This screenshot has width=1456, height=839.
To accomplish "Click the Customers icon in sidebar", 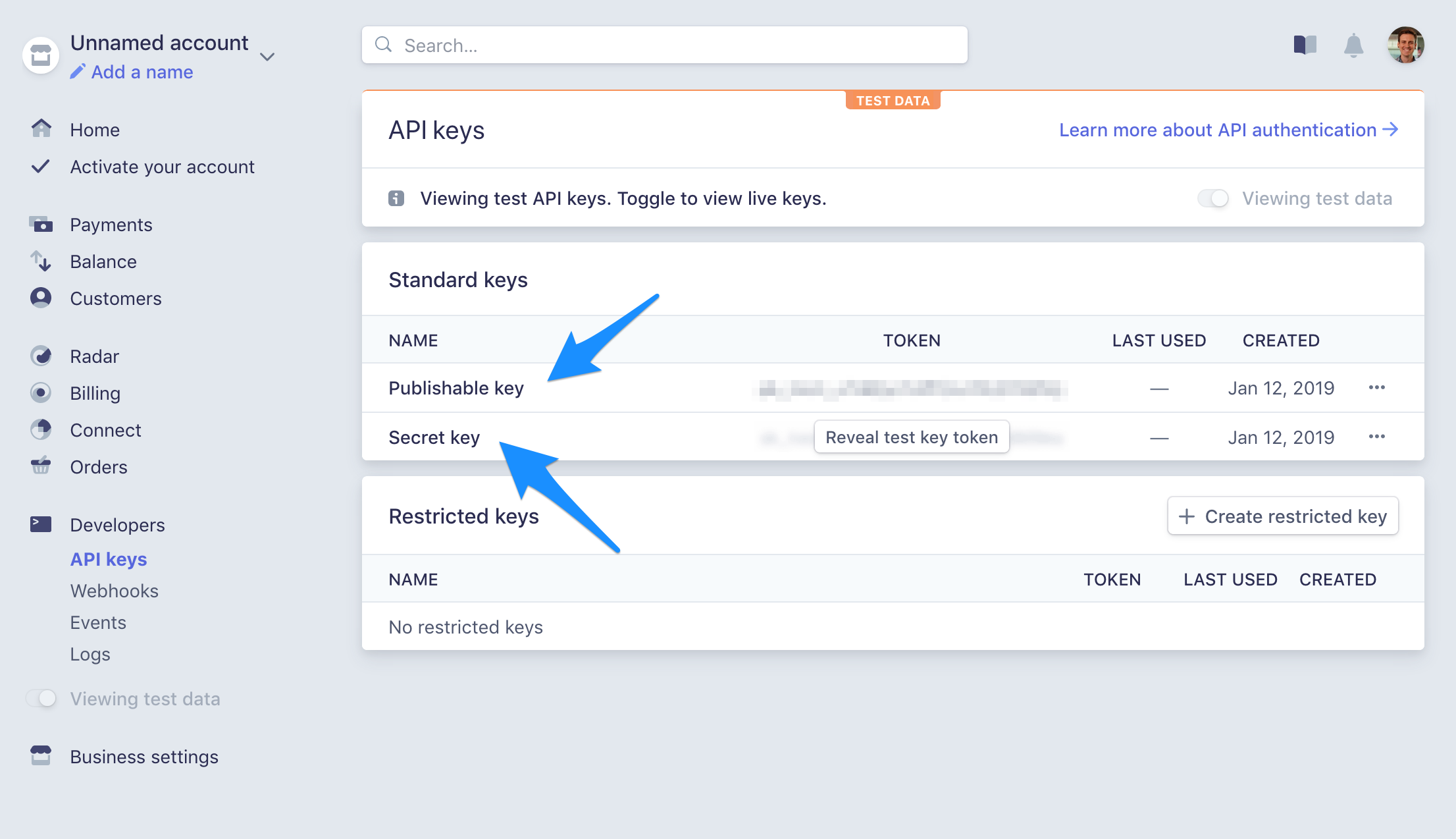I will 40,298.
